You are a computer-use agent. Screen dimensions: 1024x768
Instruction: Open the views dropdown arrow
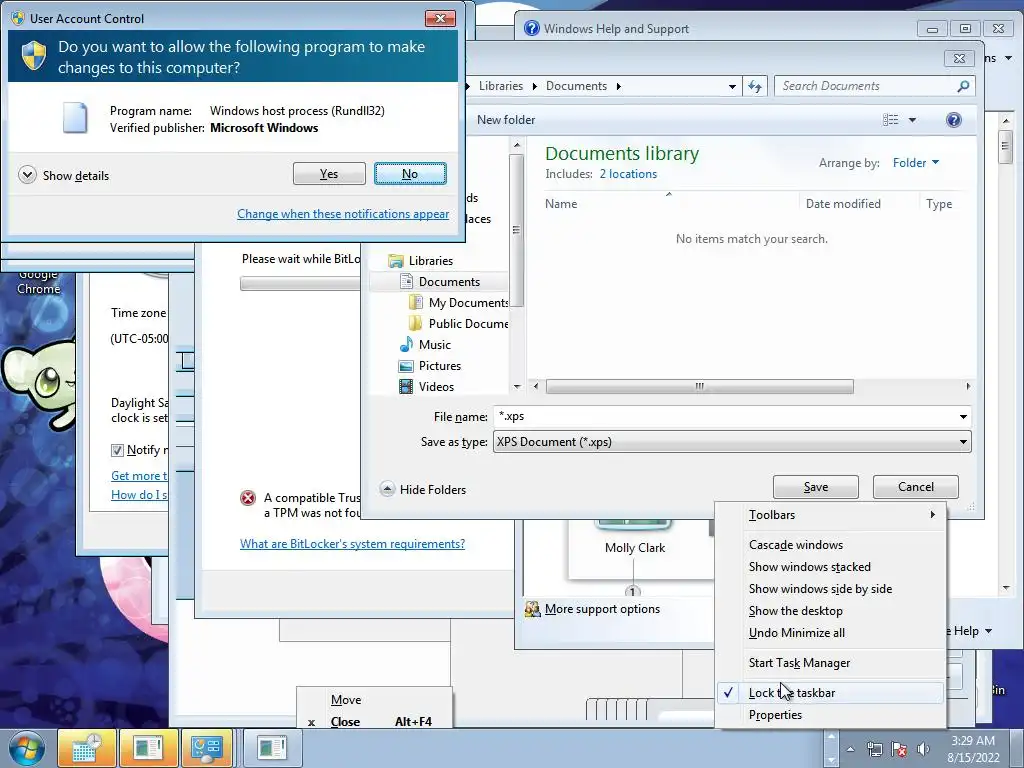912,120
